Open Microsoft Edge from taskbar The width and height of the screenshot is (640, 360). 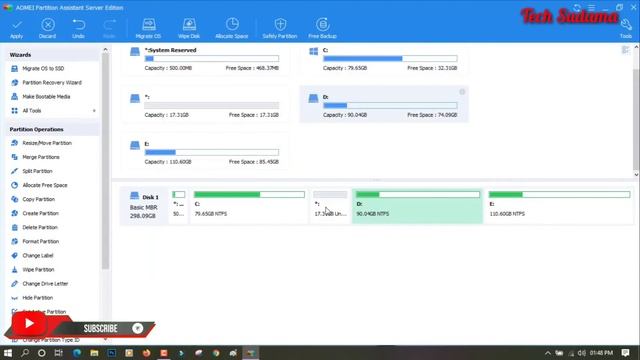[x=77, y=353]
